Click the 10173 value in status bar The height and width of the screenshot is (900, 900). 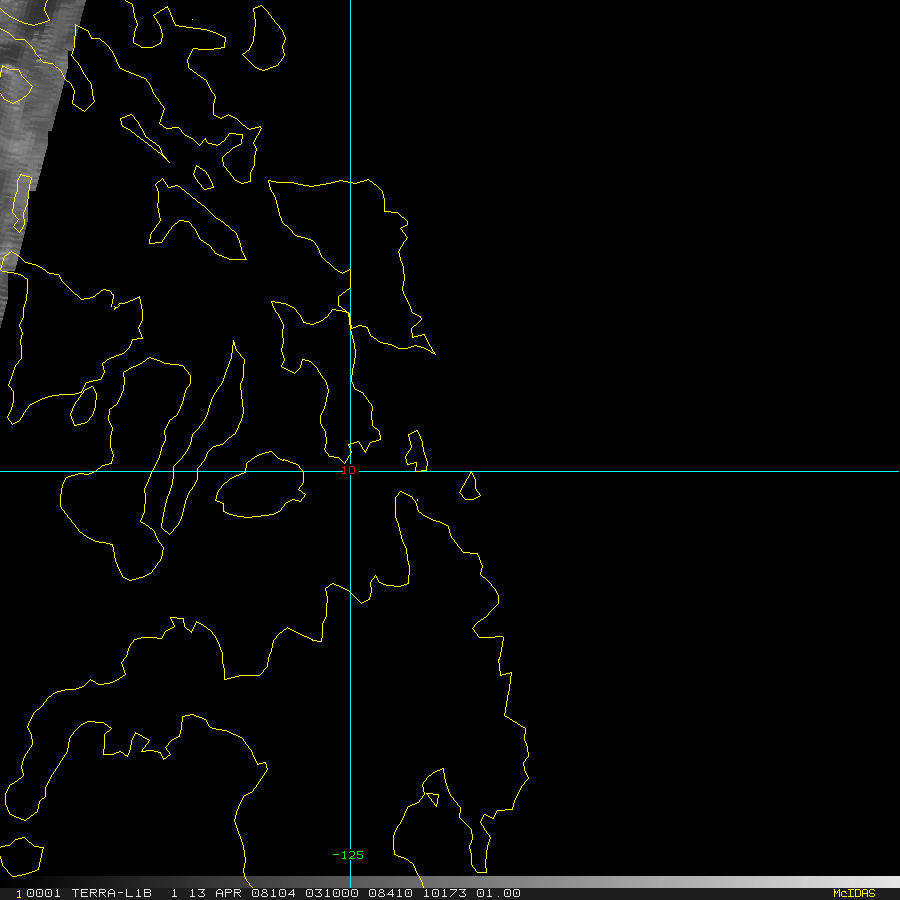tap(445, 893)
